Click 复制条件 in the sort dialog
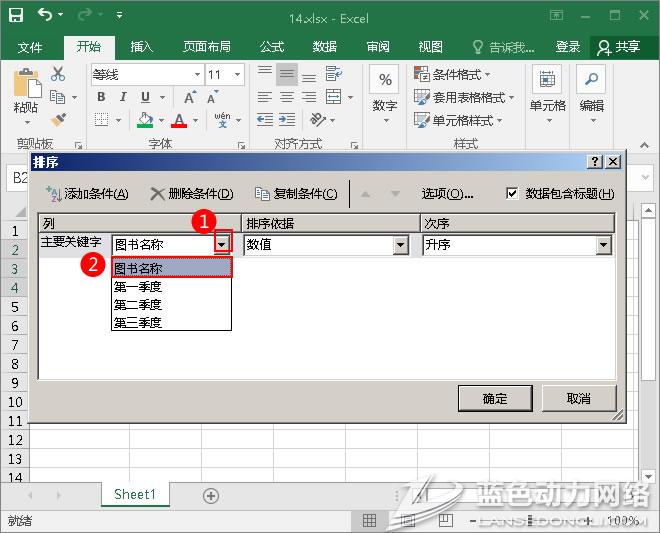Viewport: 660px width, 533px height. pos(296,194)
